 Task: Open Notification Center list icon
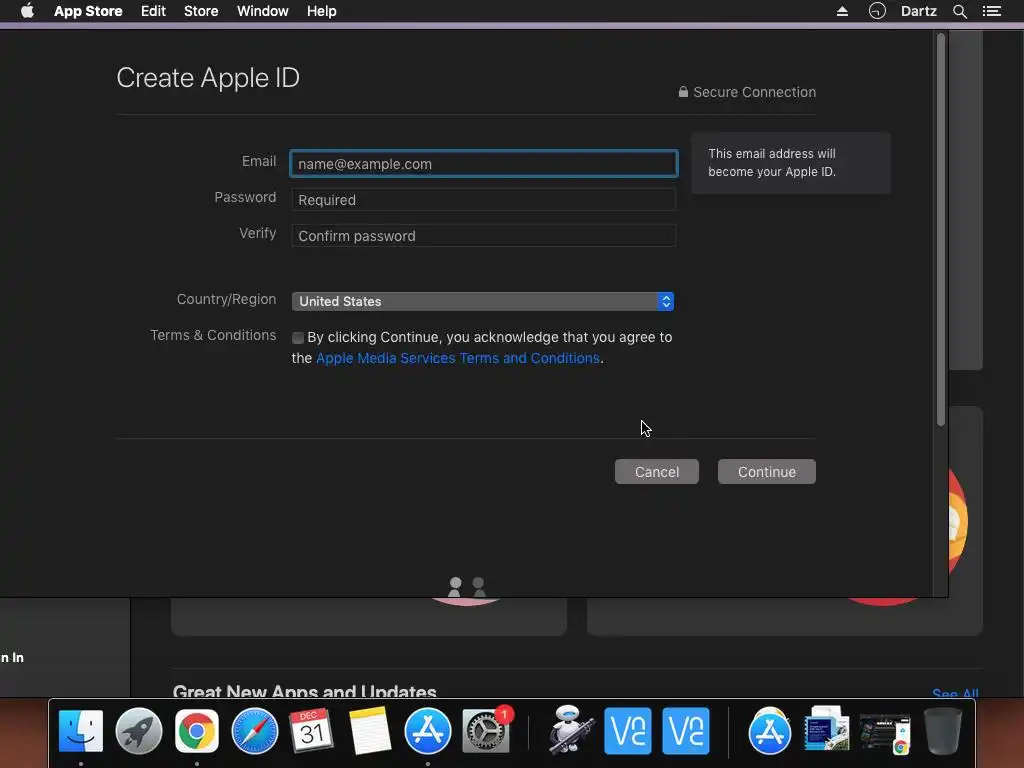point(992,11)
